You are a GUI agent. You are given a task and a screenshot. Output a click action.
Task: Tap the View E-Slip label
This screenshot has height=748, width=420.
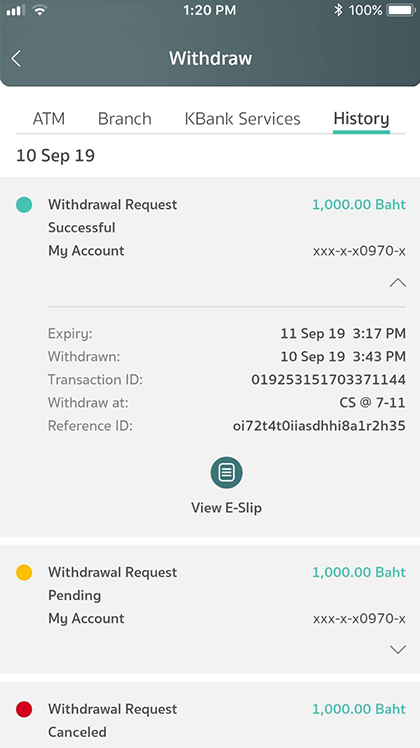click(x=226, y=508)
